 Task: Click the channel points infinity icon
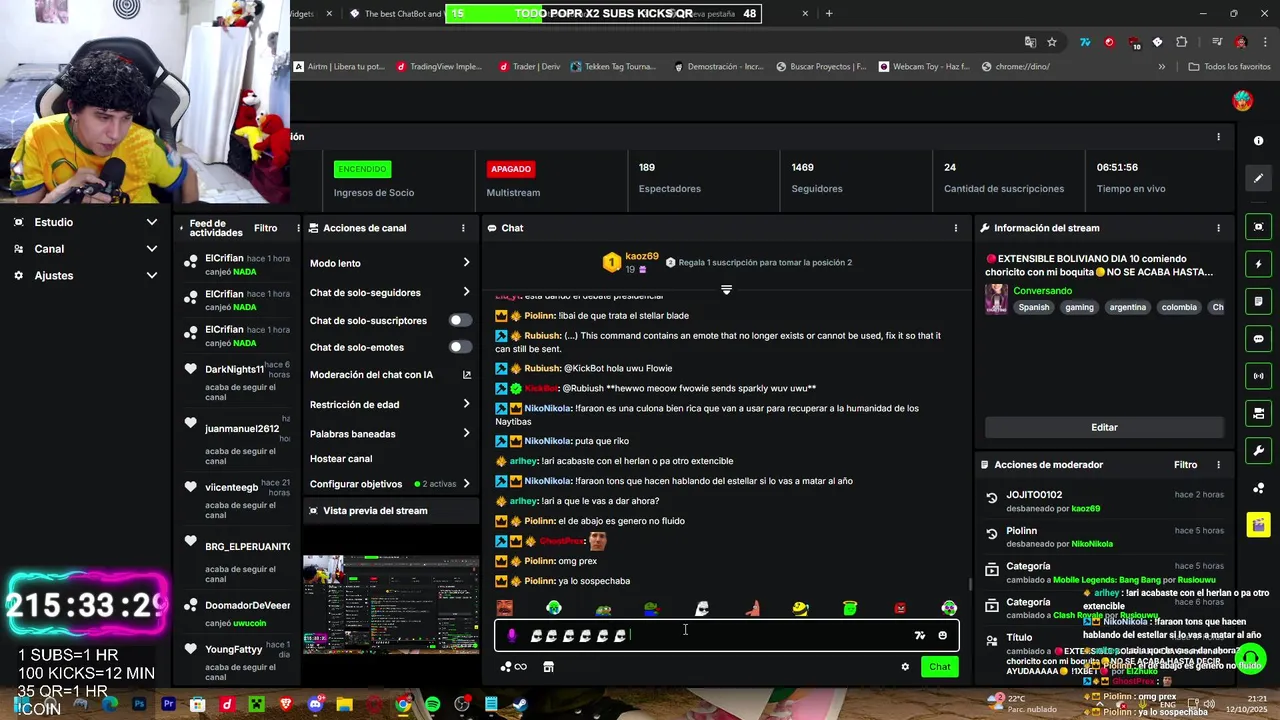tap(515, 667)
